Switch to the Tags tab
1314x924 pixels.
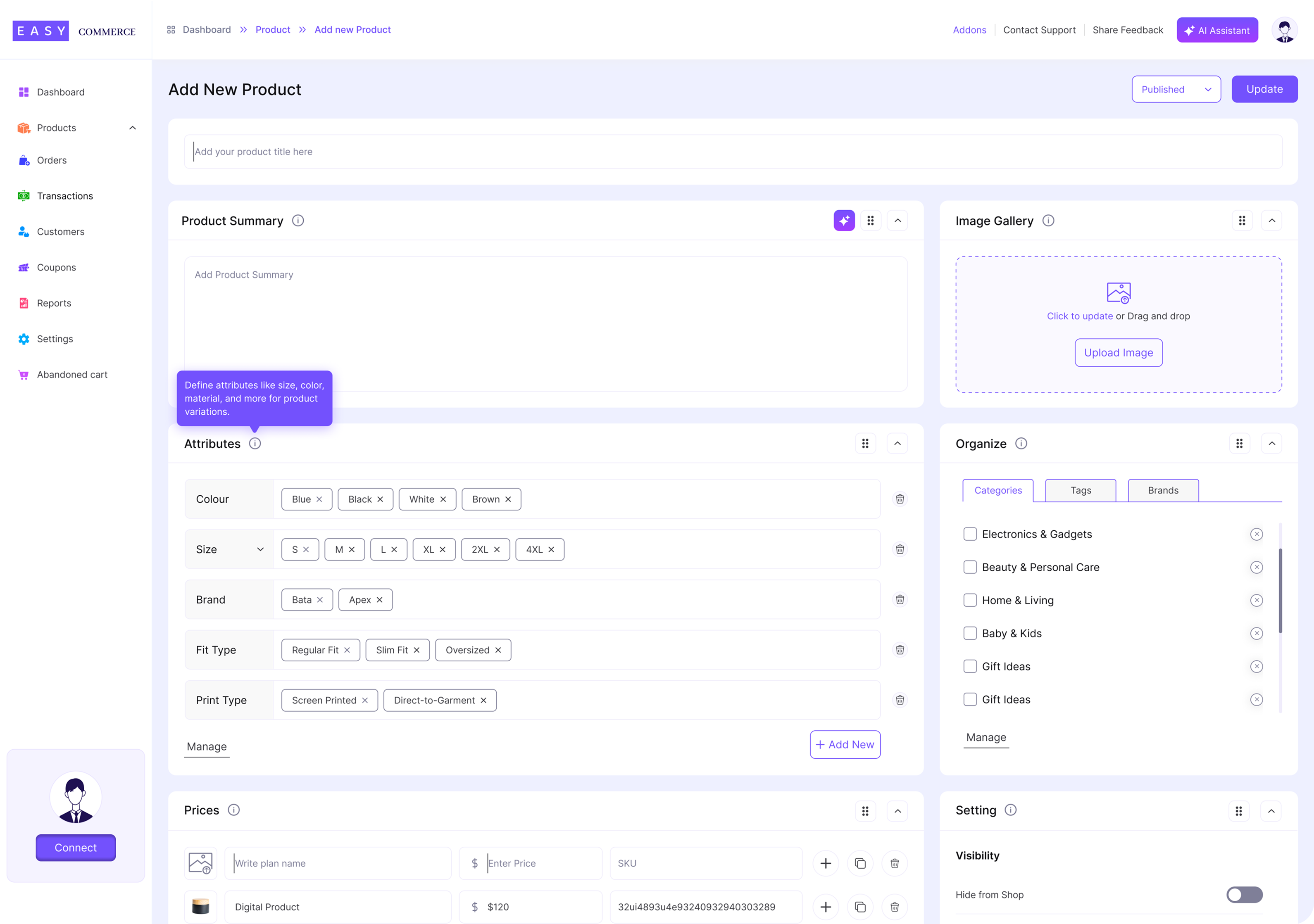(x=1081, y=490)
